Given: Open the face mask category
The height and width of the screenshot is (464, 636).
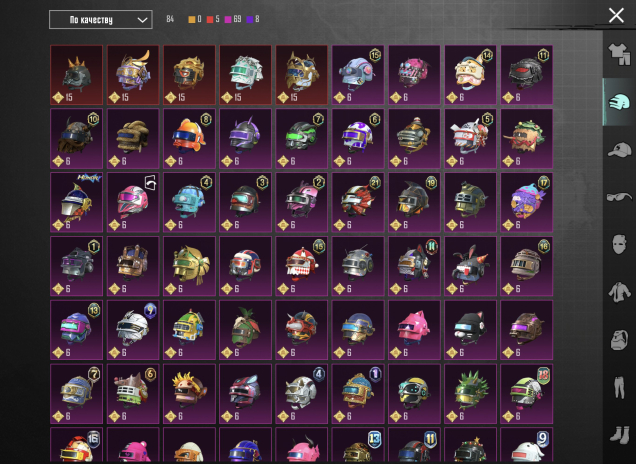Looking at the screenshot, I should [x=619, y=245].
